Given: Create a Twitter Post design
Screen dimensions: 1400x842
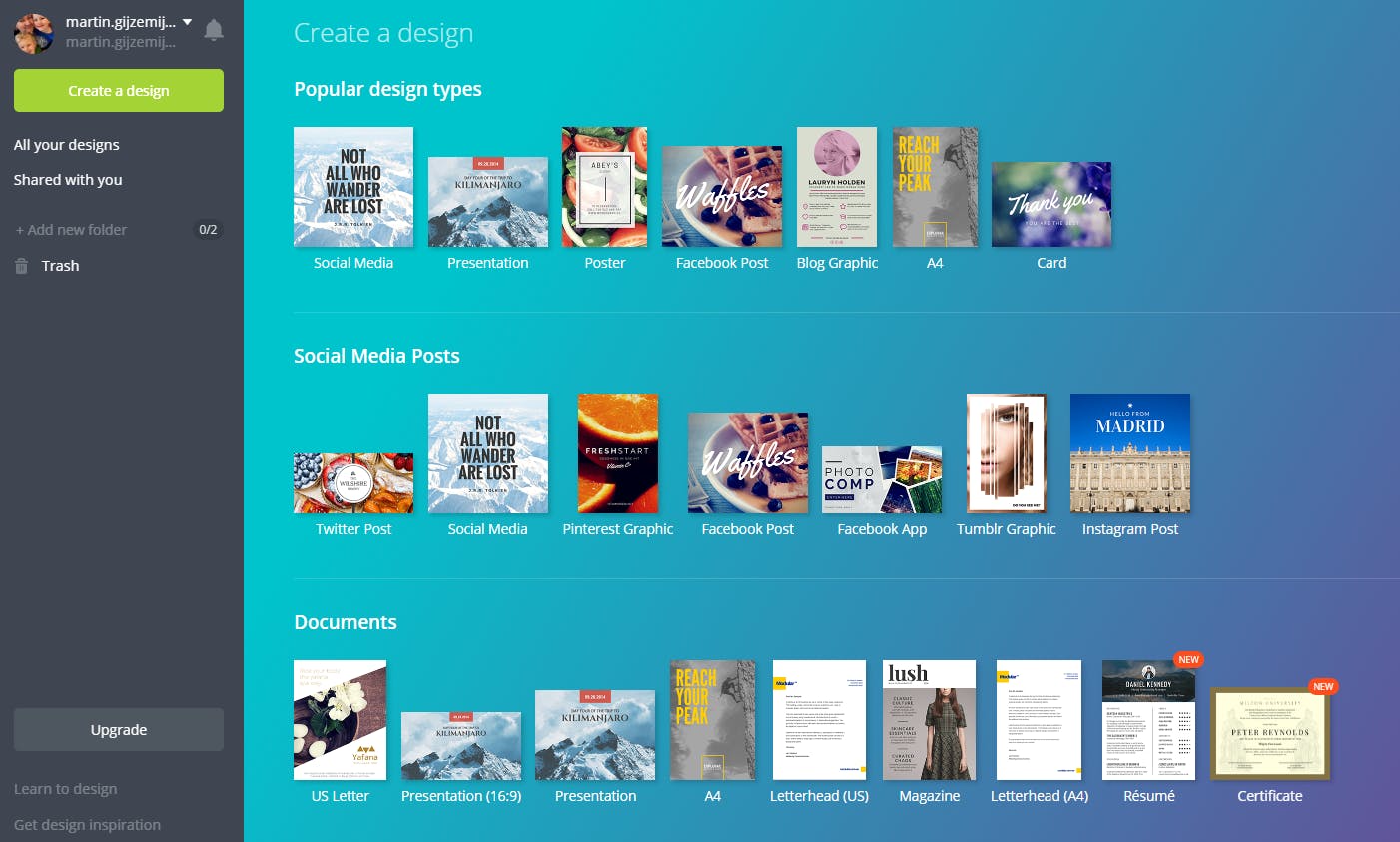Looking at the screenshot, I should 353,483.
